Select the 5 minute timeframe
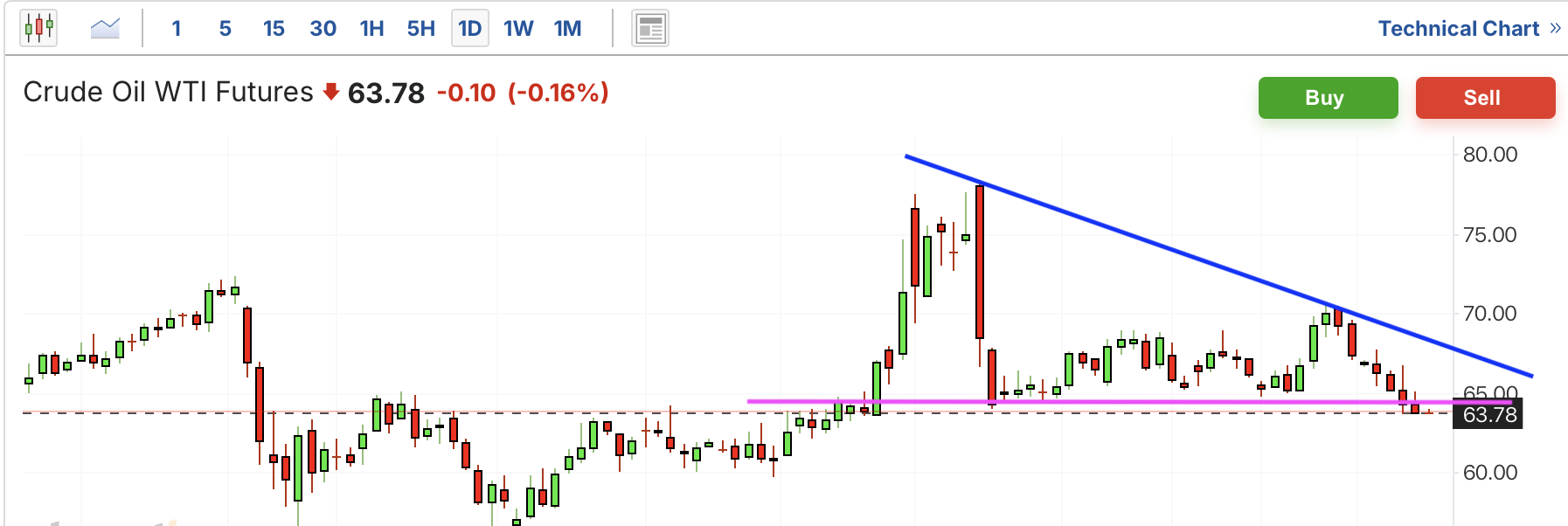The image size is (1568, 526). pyautogui.click(x=225, y=29)
